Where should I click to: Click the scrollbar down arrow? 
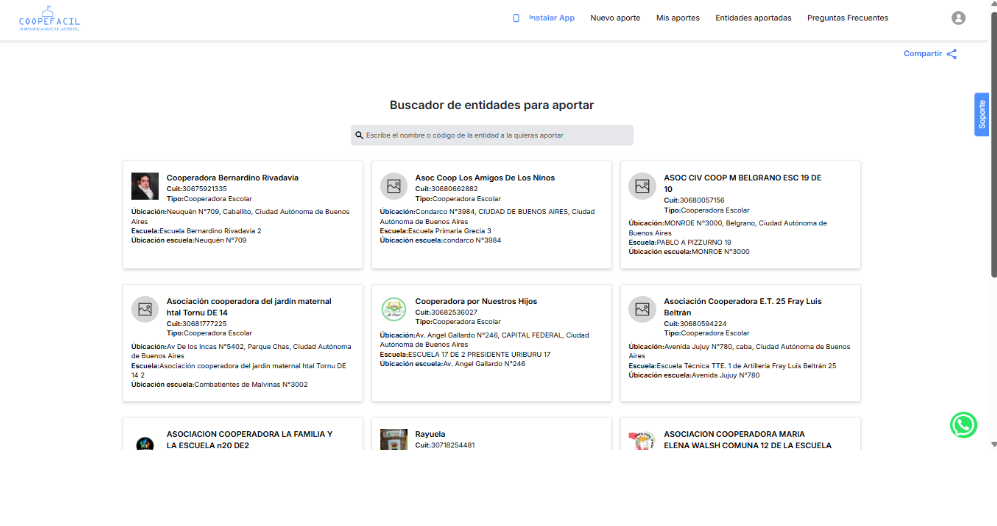tap(993, 443)
